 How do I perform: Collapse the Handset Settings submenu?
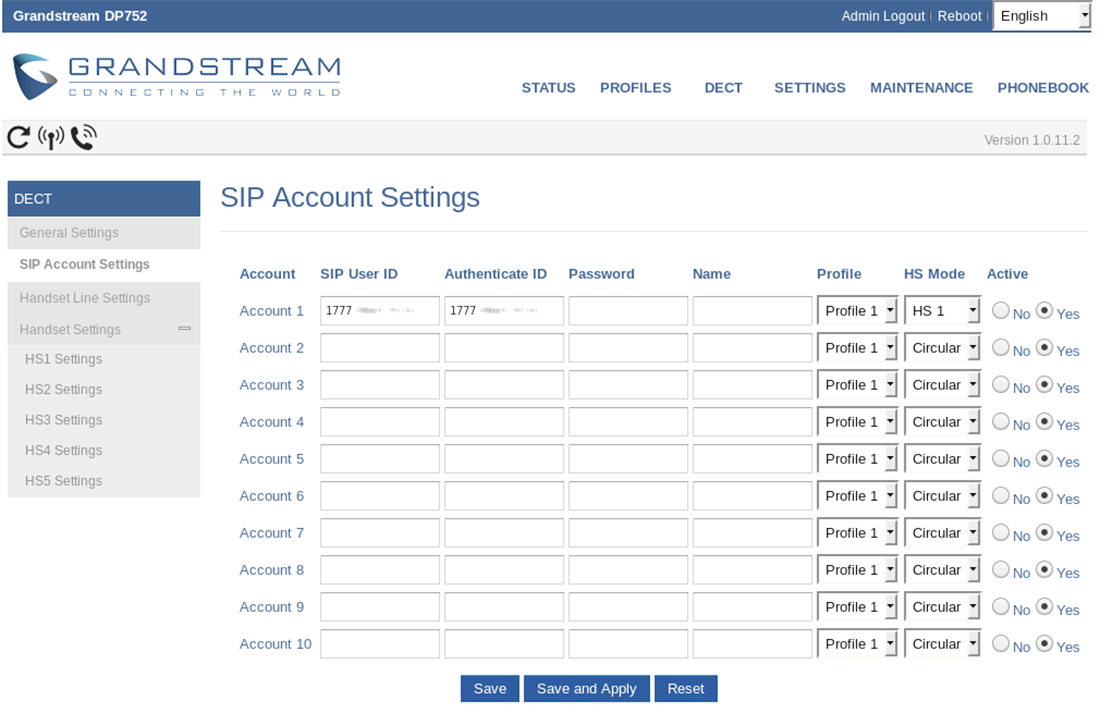pos(185,328)
